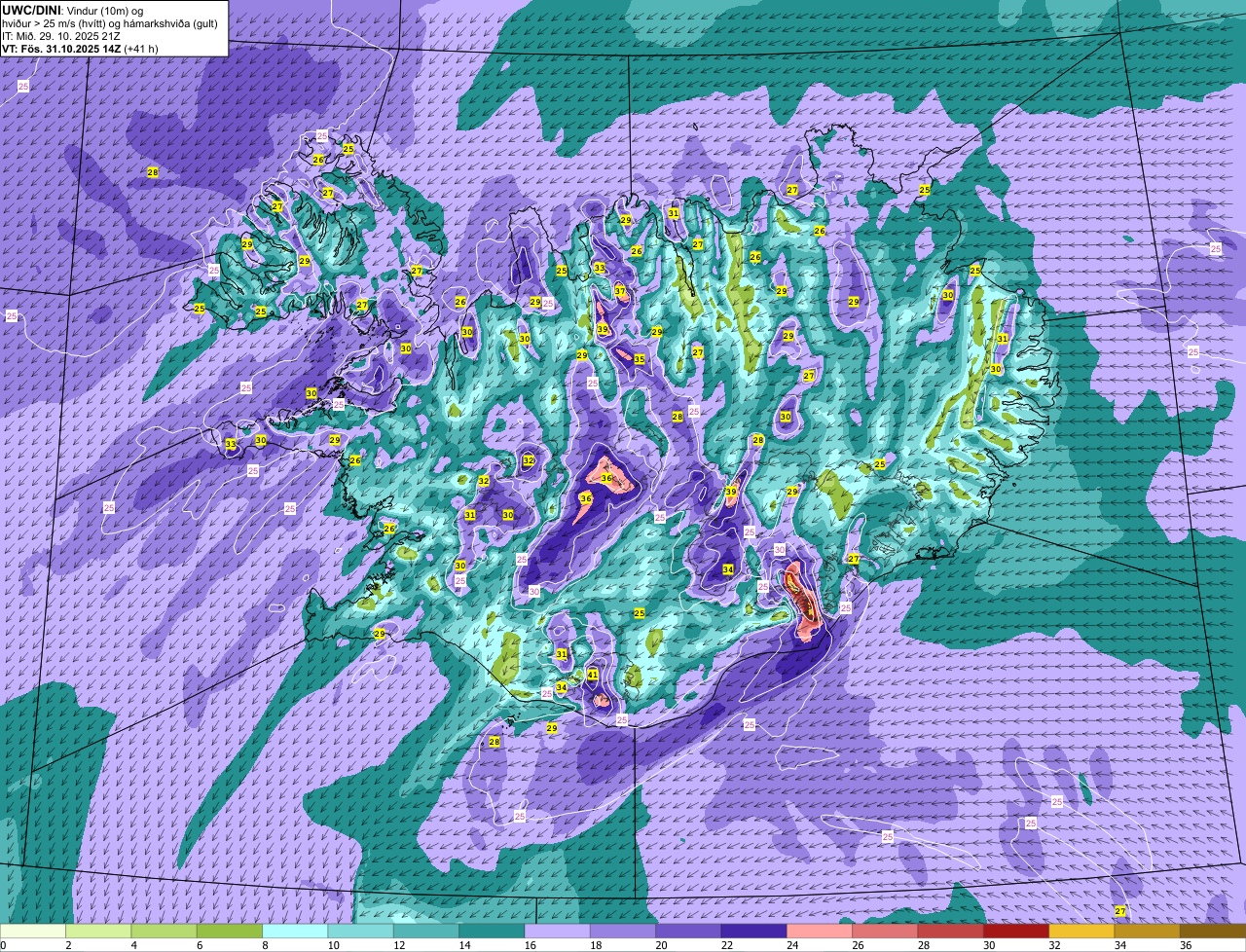Click legend scale value 20
Screen dimensions: 1246x952
click(661, 945)
